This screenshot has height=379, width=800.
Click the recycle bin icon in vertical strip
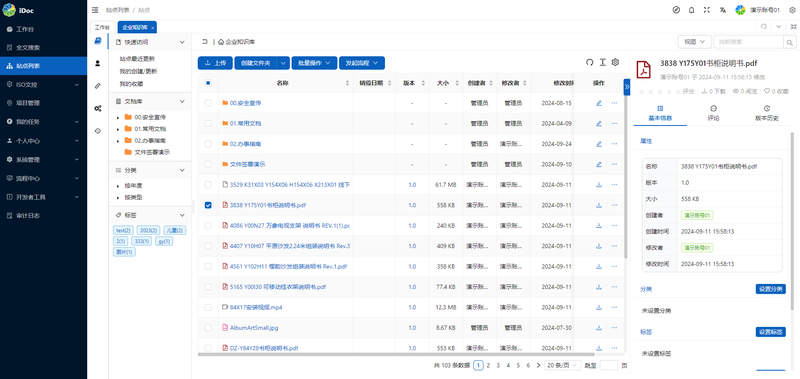point(98,131)
